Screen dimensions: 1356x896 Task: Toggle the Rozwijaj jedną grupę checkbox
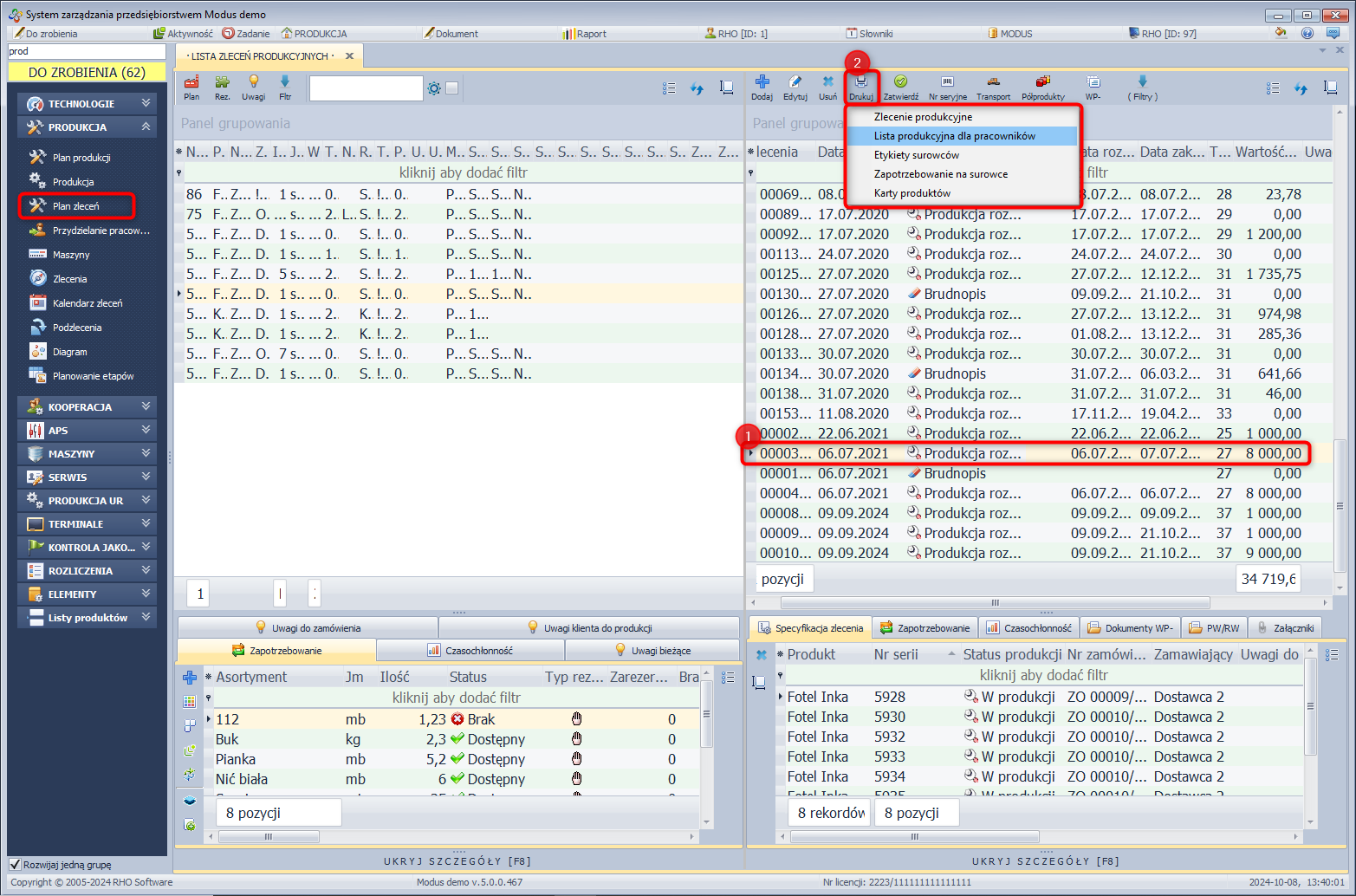15,864
